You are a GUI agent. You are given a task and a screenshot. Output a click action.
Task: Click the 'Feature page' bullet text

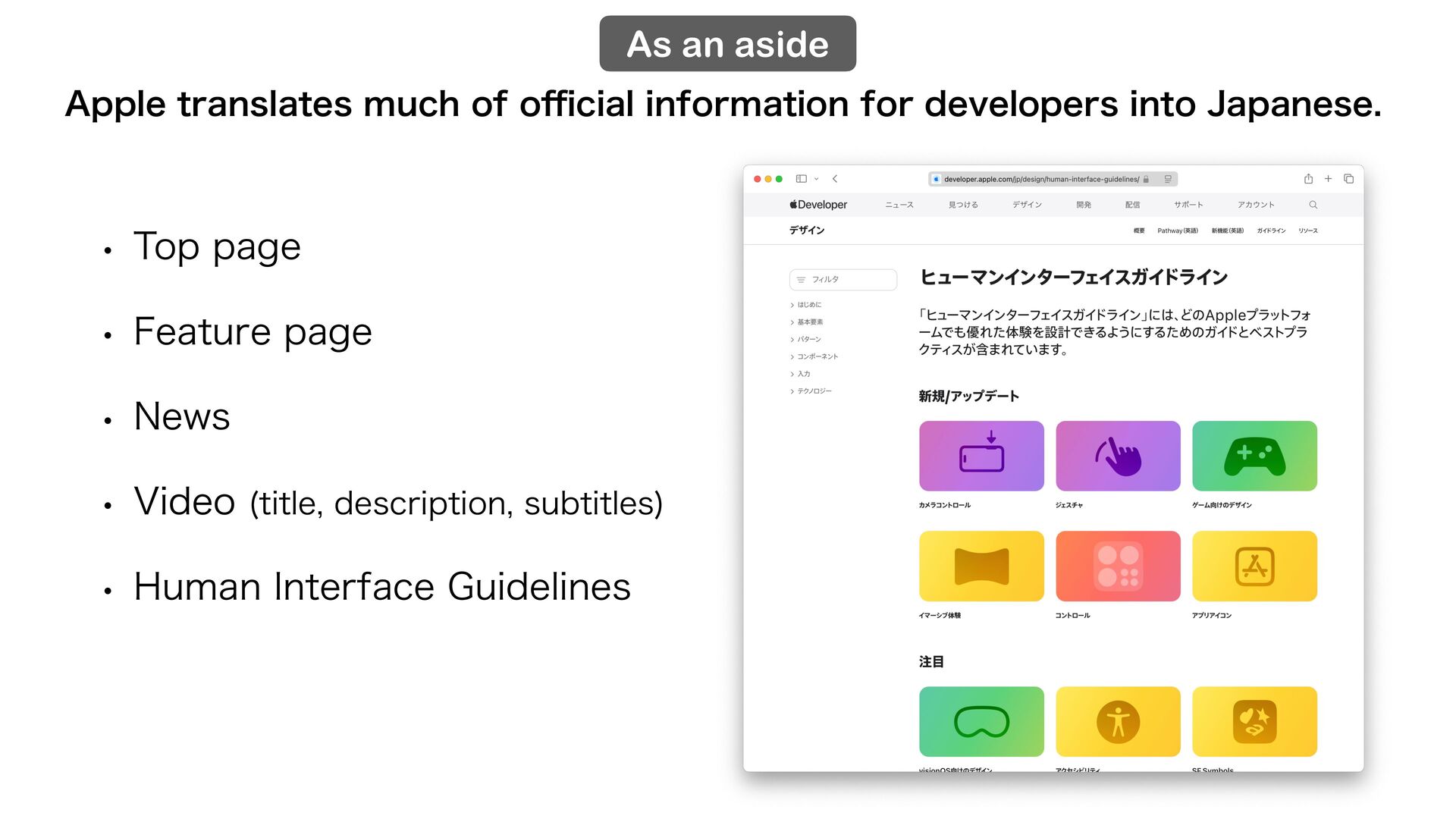pos(253,332)
